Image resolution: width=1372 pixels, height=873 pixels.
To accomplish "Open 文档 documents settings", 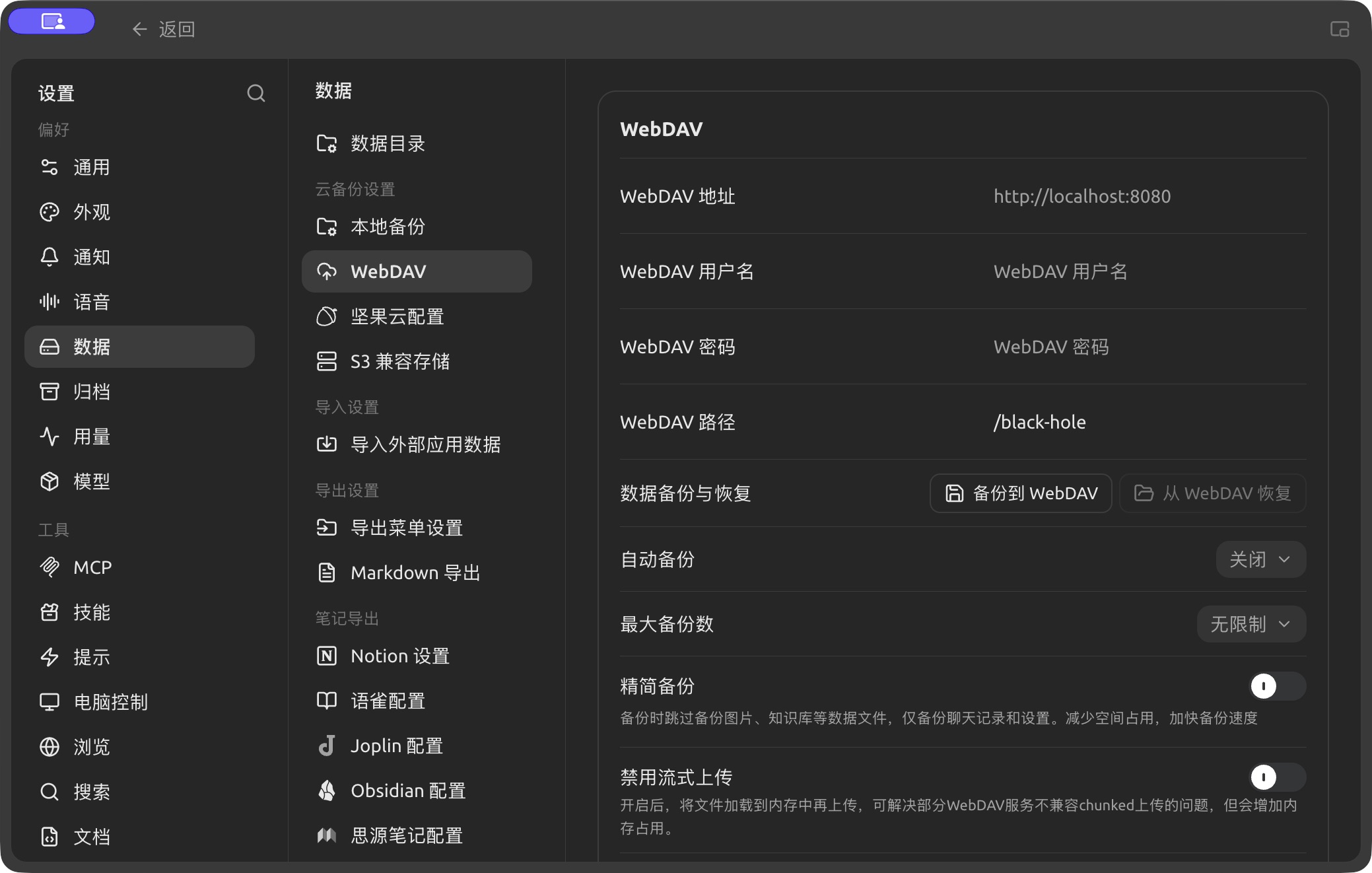I will (139, 837).
